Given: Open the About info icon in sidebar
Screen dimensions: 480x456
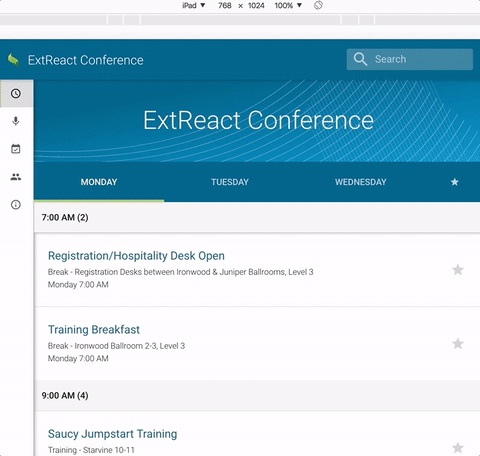Looking at the screenshot, I should pos(16,204).
